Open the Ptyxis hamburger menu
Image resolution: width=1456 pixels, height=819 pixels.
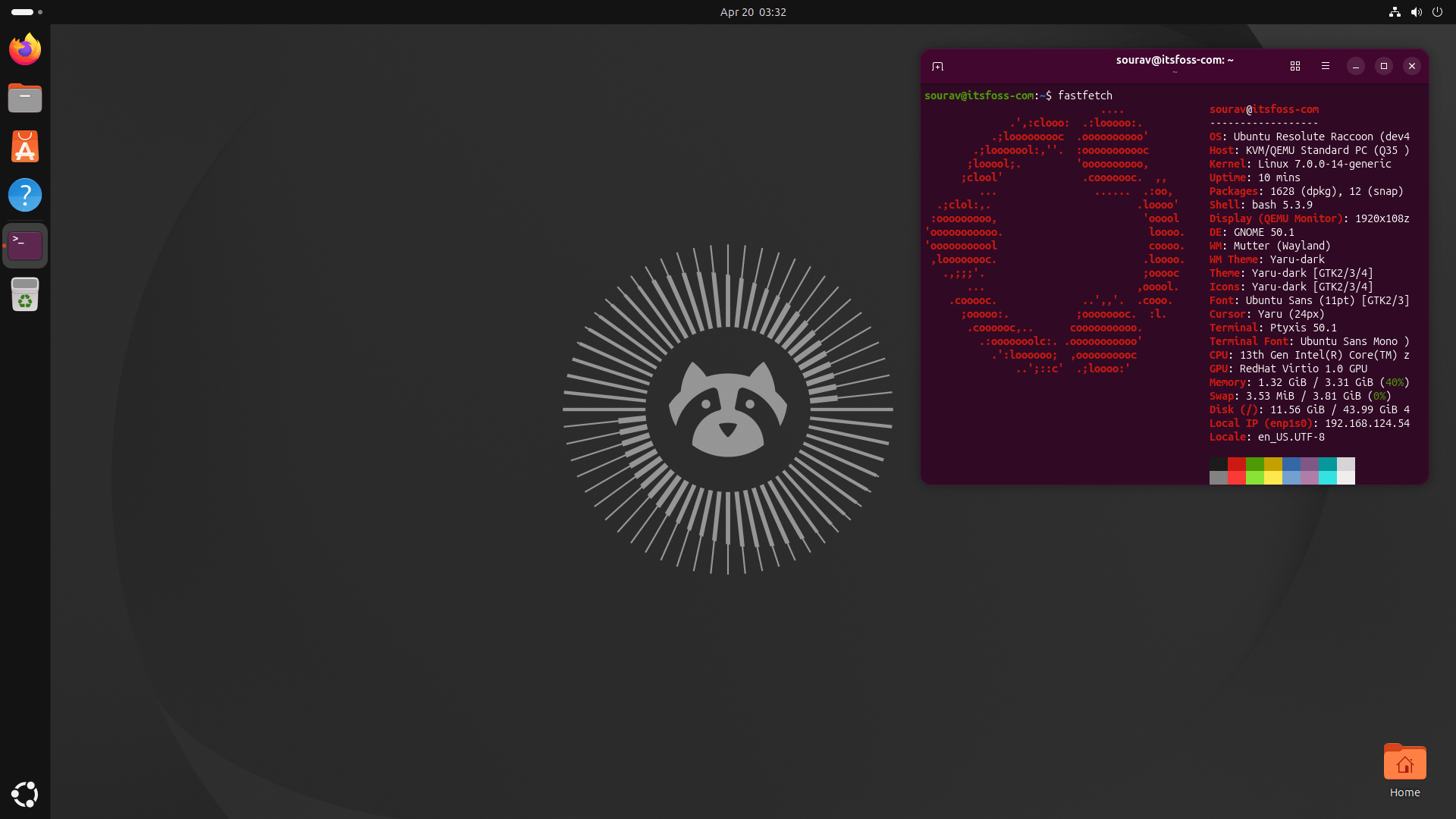point(1326,66)
